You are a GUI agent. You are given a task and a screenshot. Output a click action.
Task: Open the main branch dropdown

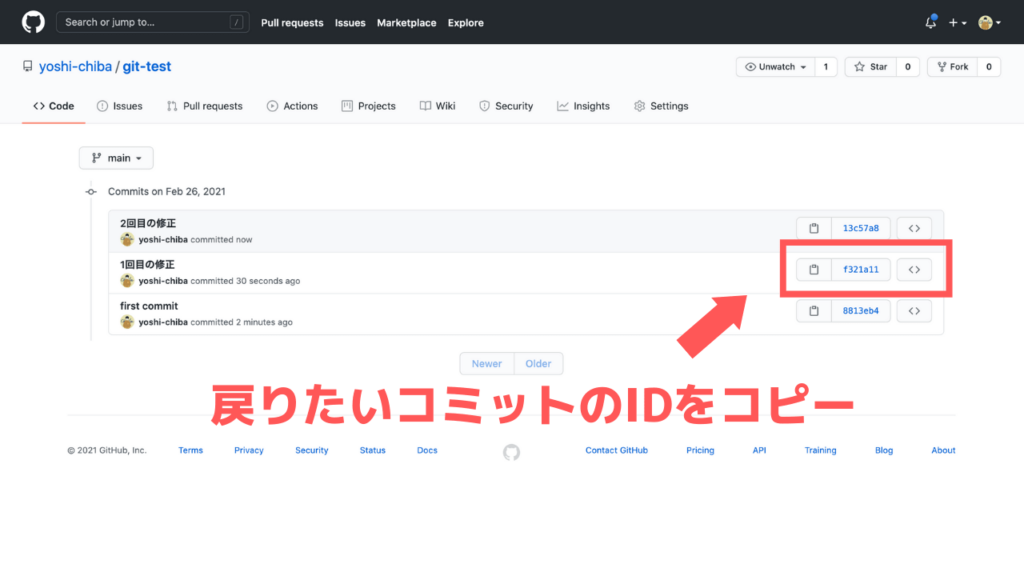115,157
